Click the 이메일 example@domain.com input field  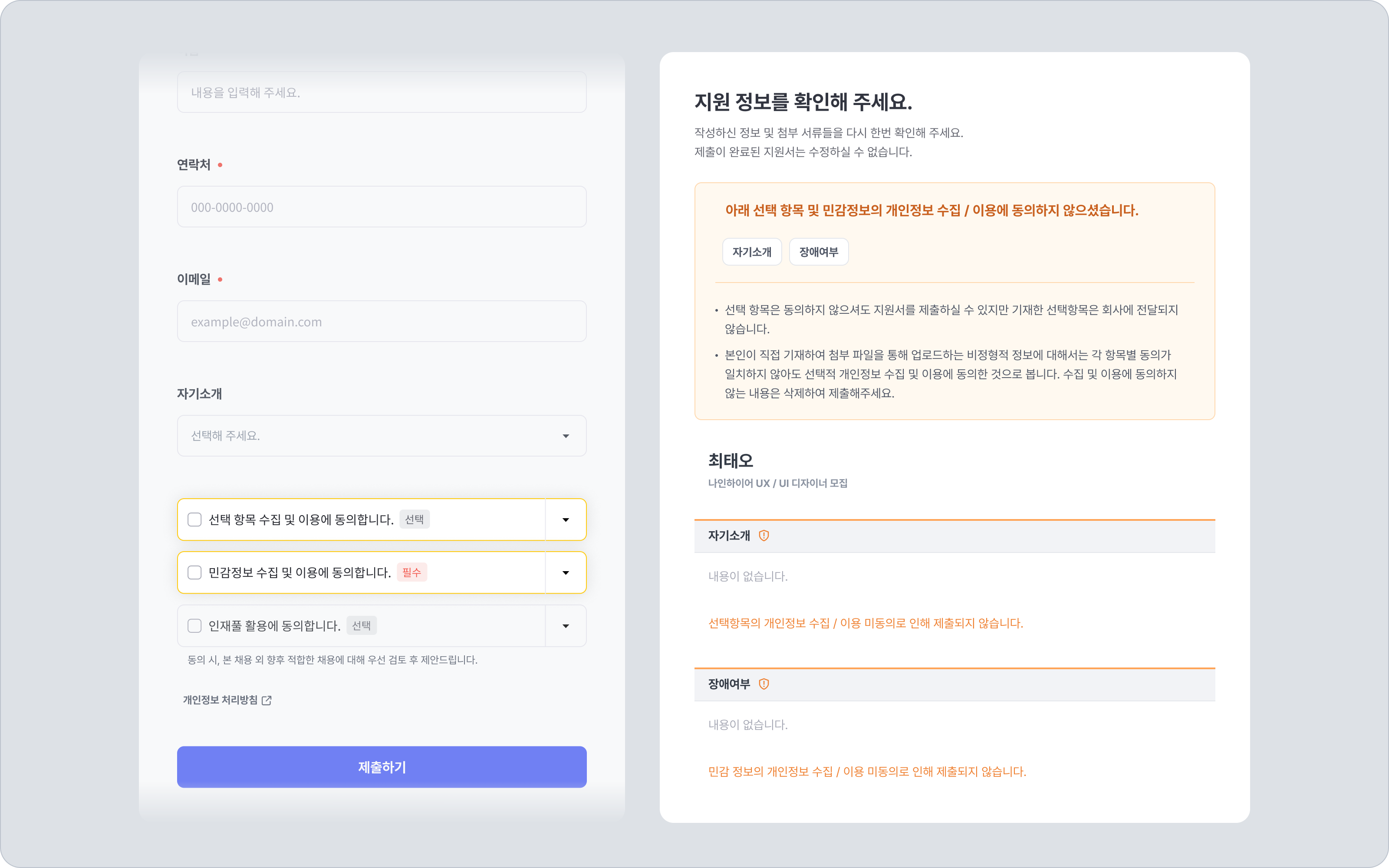[382, 322]
